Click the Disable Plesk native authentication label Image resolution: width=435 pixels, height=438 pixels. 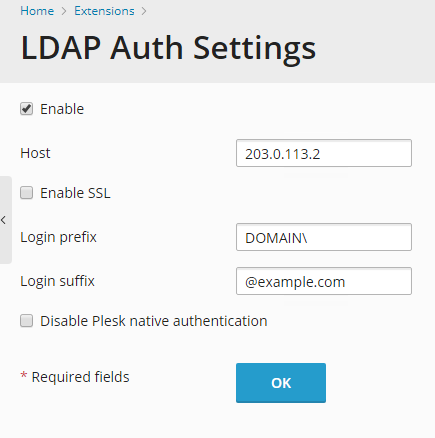154,321
